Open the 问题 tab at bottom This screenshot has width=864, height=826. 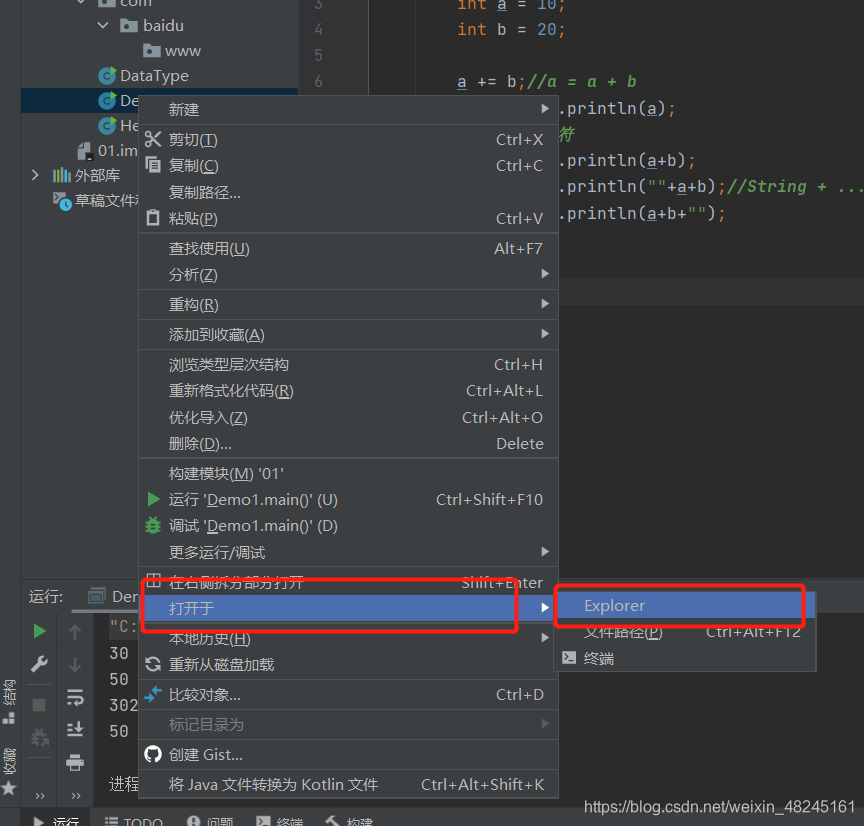click(210, 819)
